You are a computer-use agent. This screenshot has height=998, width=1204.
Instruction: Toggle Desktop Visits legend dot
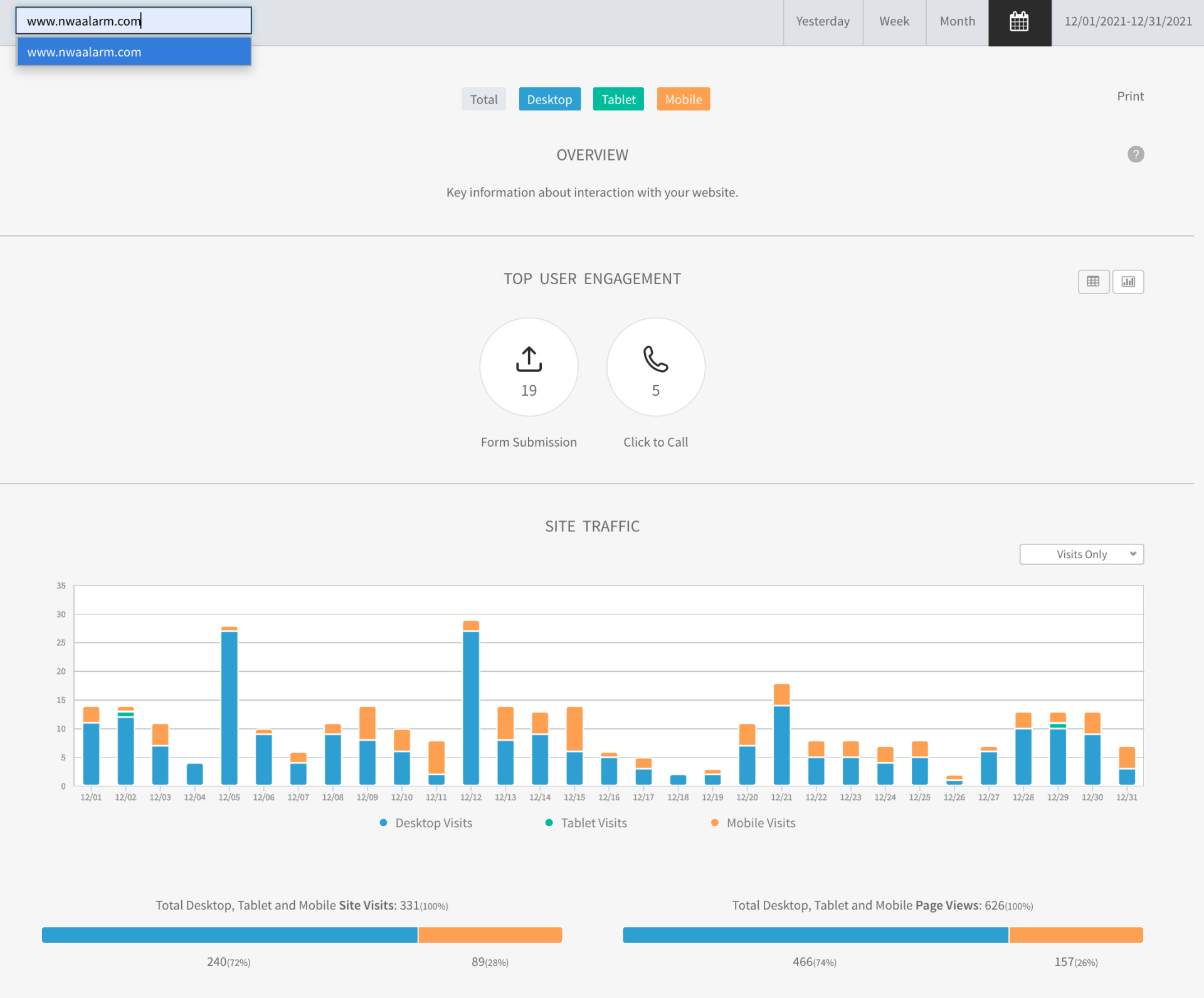(x=383, y=822)
